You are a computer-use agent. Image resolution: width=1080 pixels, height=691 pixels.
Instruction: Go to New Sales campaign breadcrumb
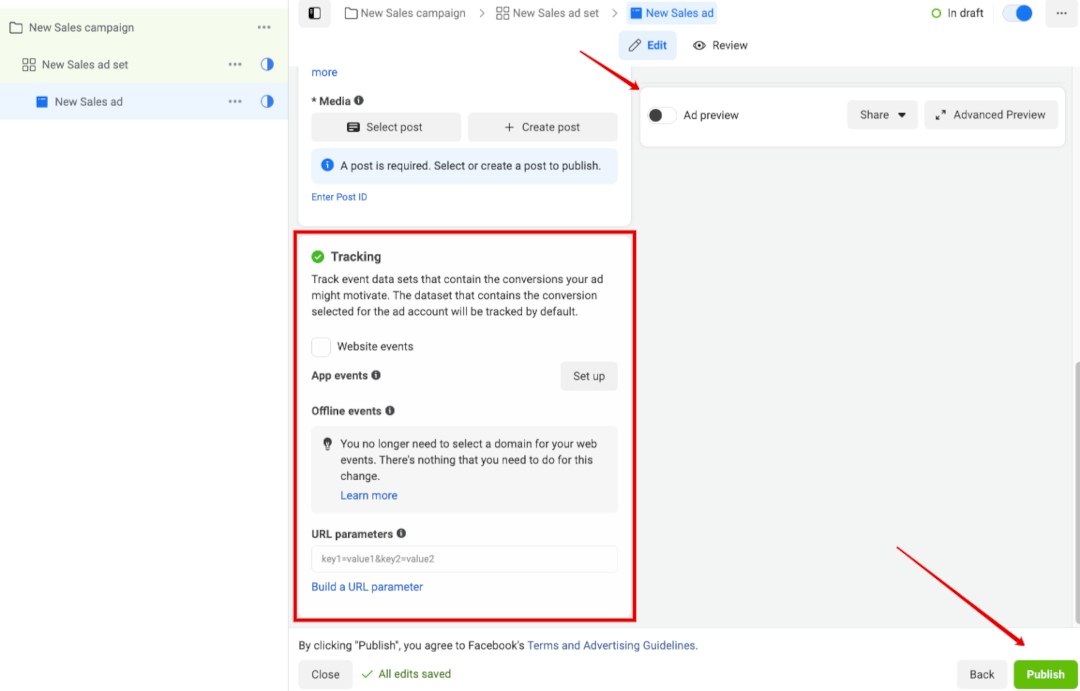tap(405, 13)
